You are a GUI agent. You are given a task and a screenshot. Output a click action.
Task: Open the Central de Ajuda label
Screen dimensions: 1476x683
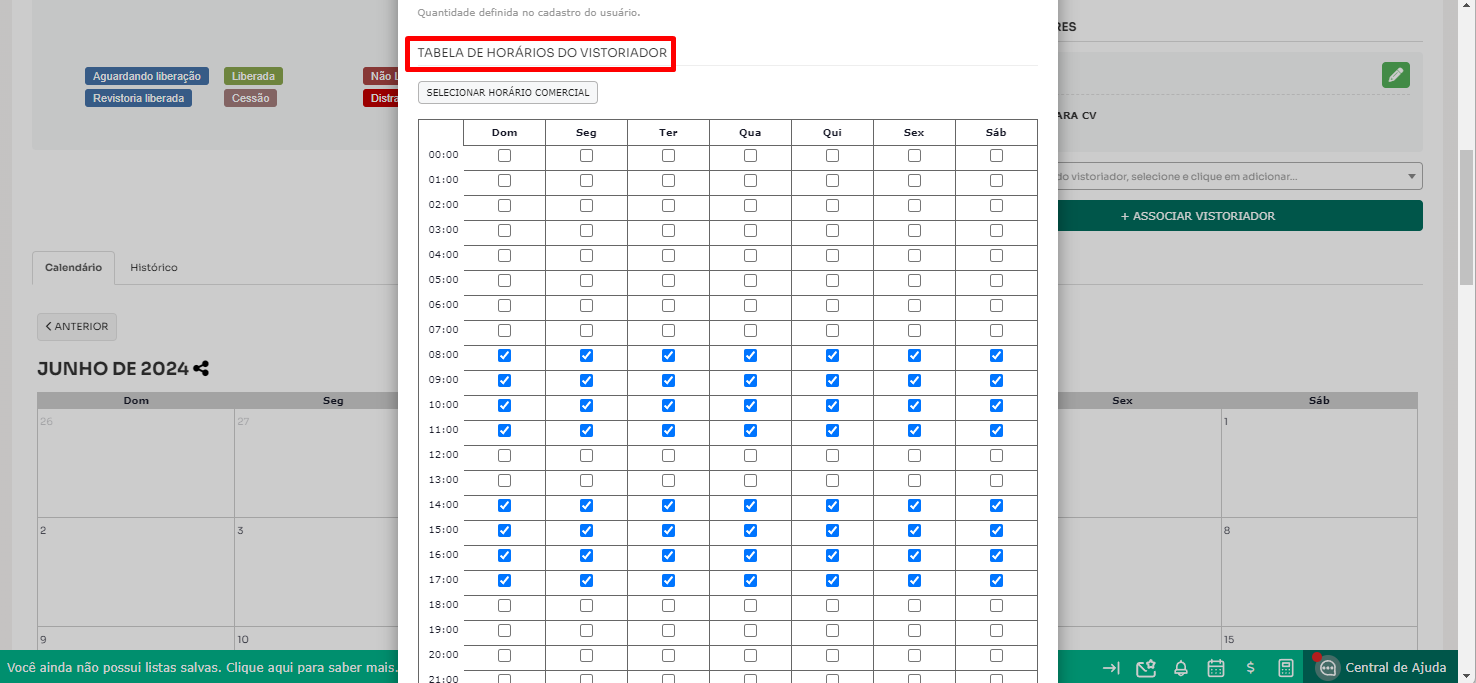pyautogui.click(x=1395, y=668)
